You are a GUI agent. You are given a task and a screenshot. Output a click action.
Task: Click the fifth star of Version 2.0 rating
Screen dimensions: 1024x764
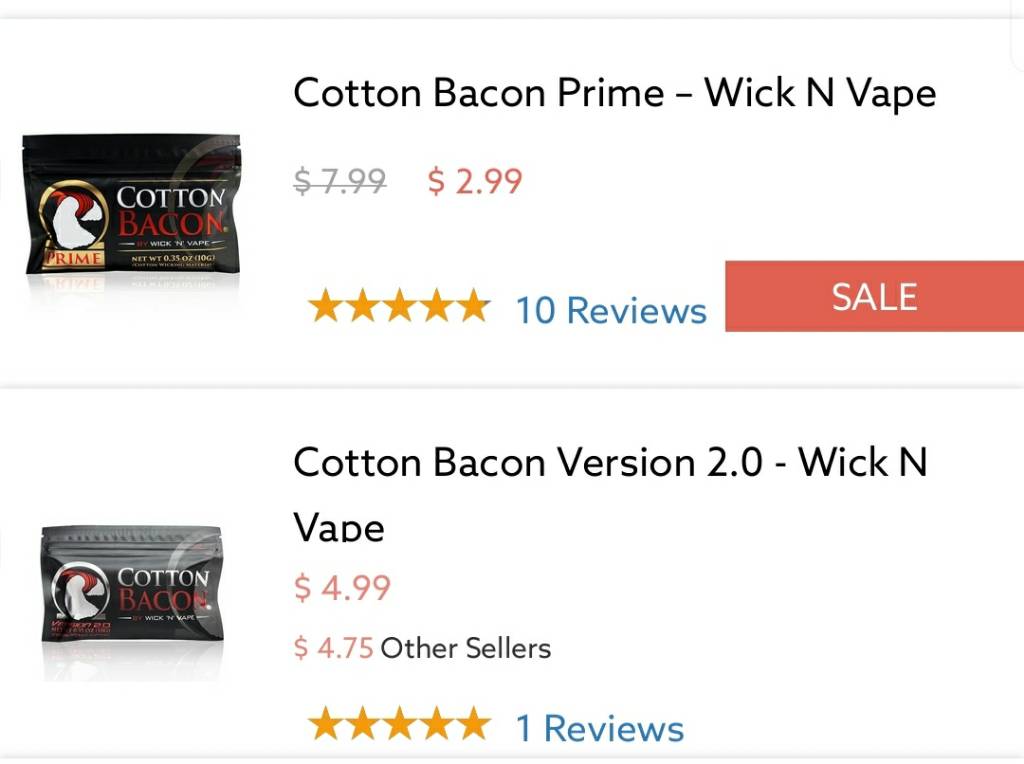point(470,723)
